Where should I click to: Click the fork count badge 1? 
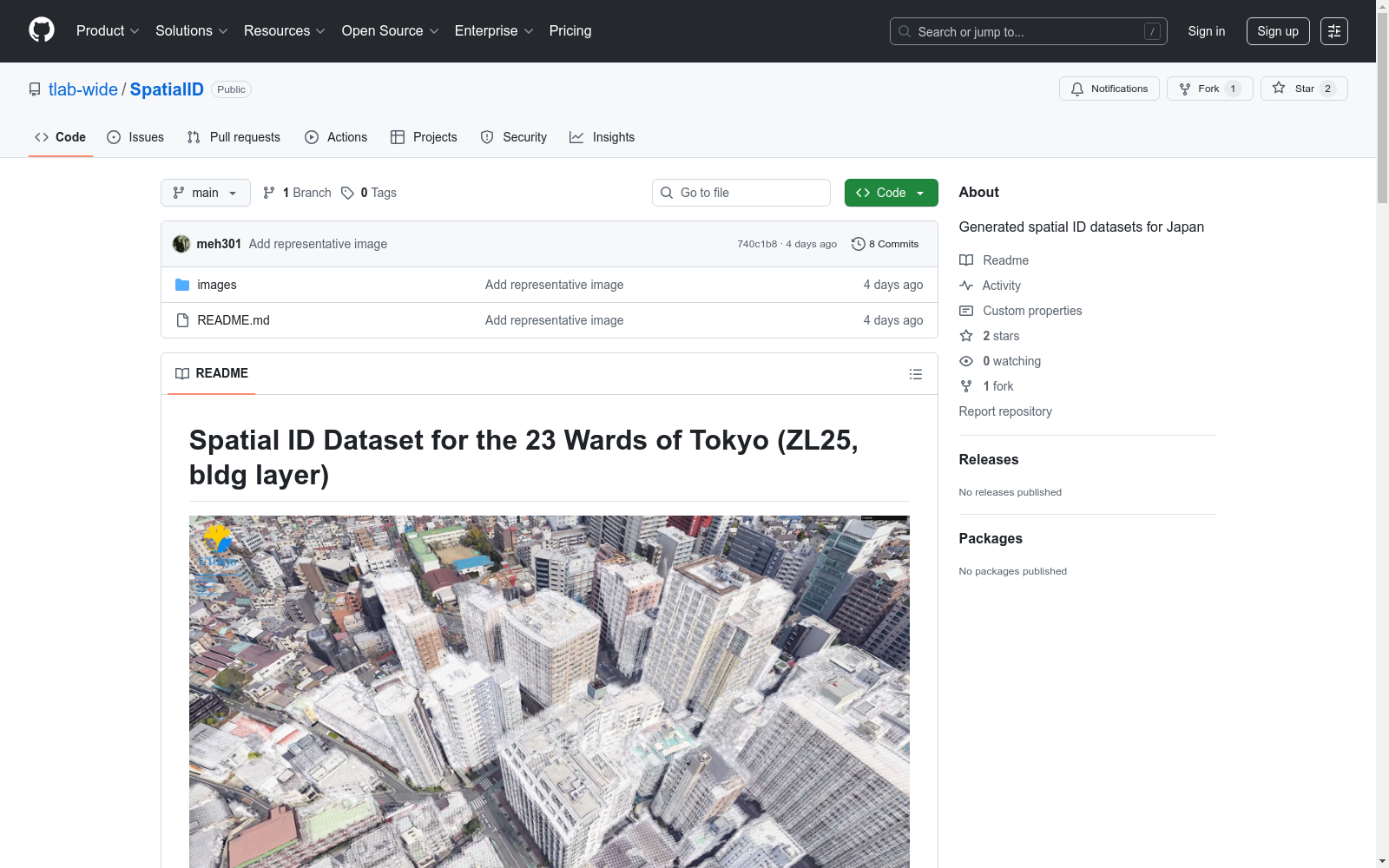coord(1233,89)
